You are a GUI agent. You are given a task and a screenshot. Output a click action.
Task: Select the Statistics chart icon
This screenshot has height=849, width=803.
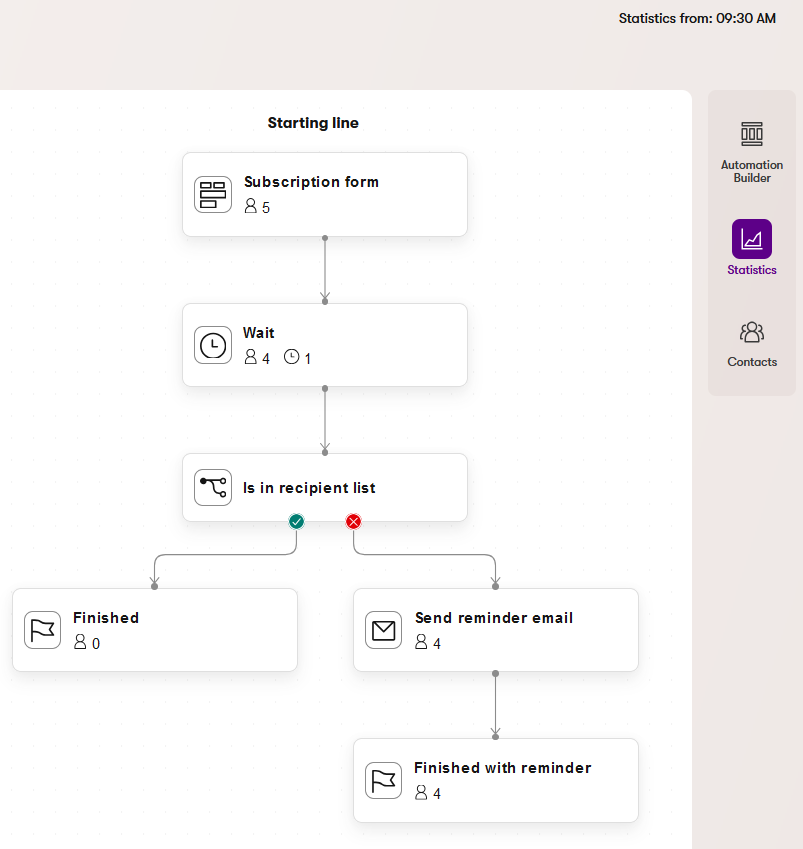(752, 239)
